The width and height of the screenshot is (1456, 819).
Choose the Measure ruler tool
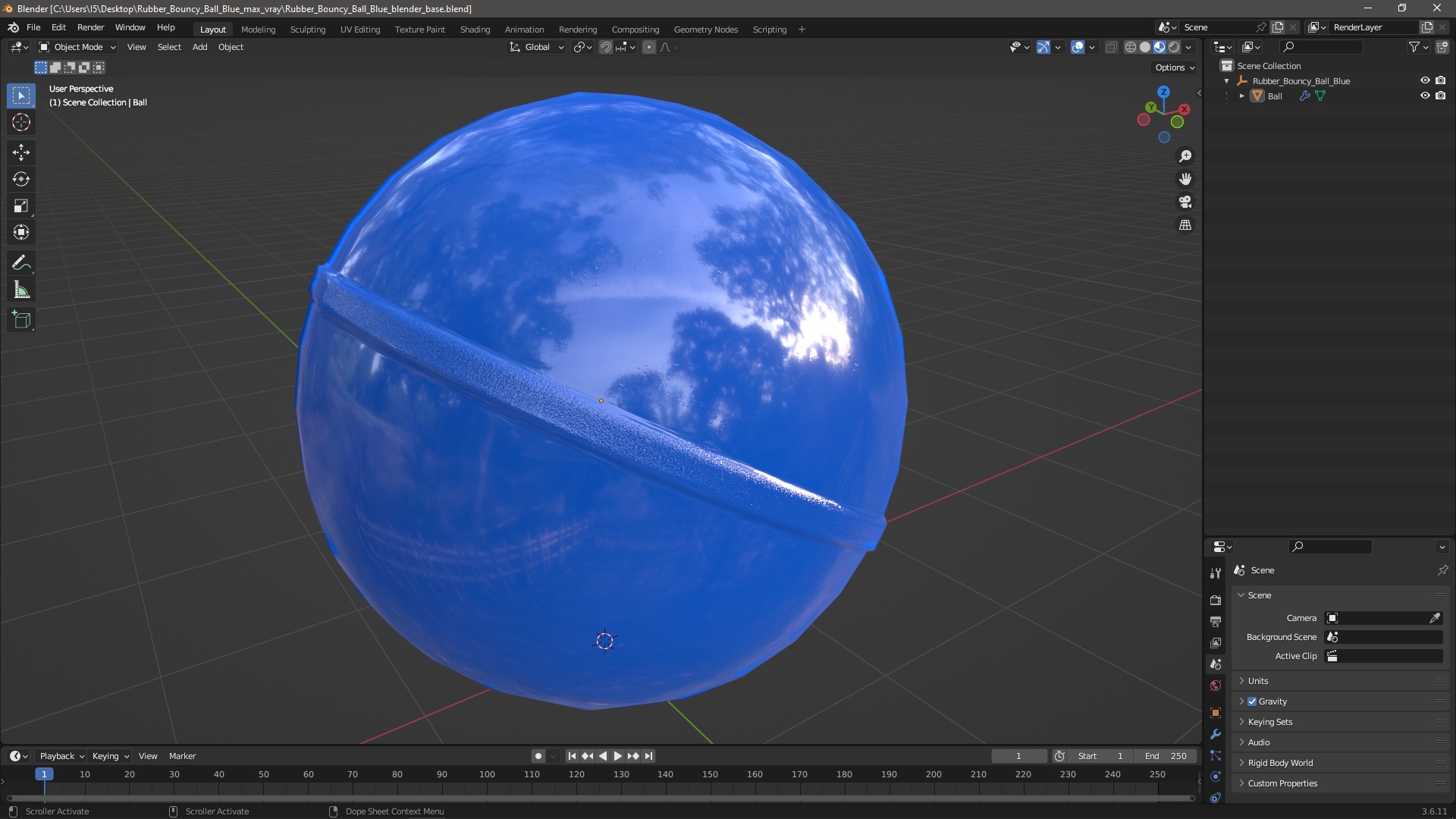(x=21, y=290)
